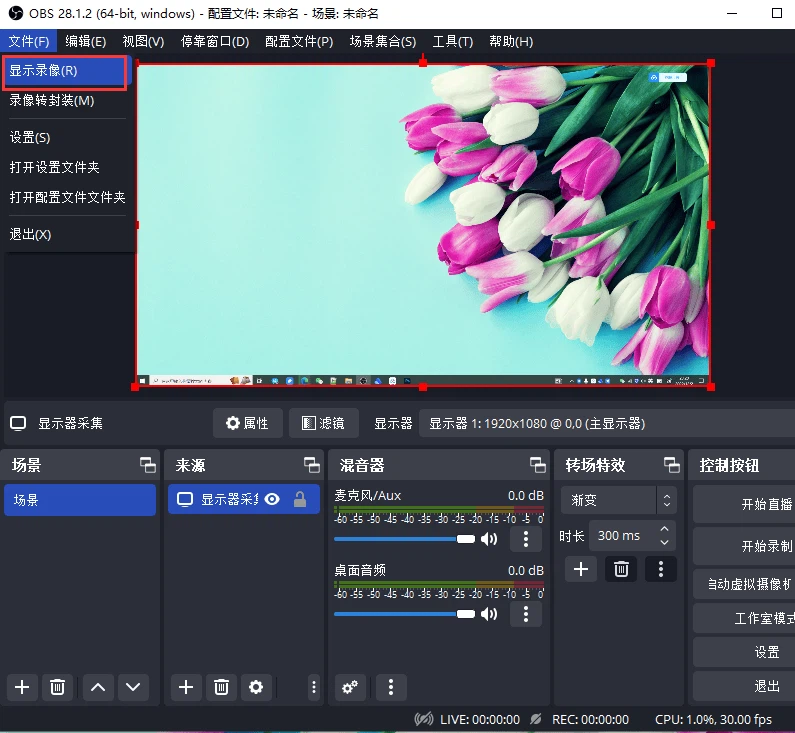Screen dimensions: 795x733
Task: Toggle visibility eye of 显示器采集 source
Action: (272, 499)
